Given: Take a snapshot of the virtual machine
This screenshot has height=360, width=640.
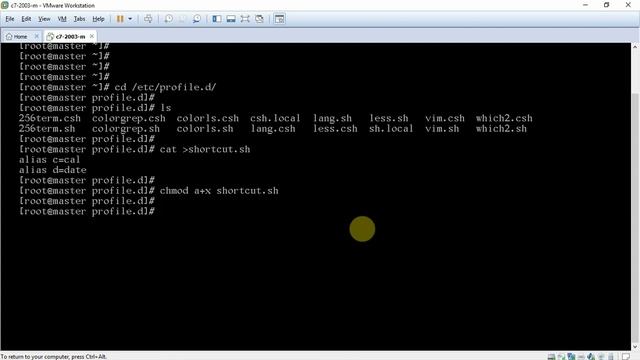Looking at the screenshot, I should (x=168, y=19).
